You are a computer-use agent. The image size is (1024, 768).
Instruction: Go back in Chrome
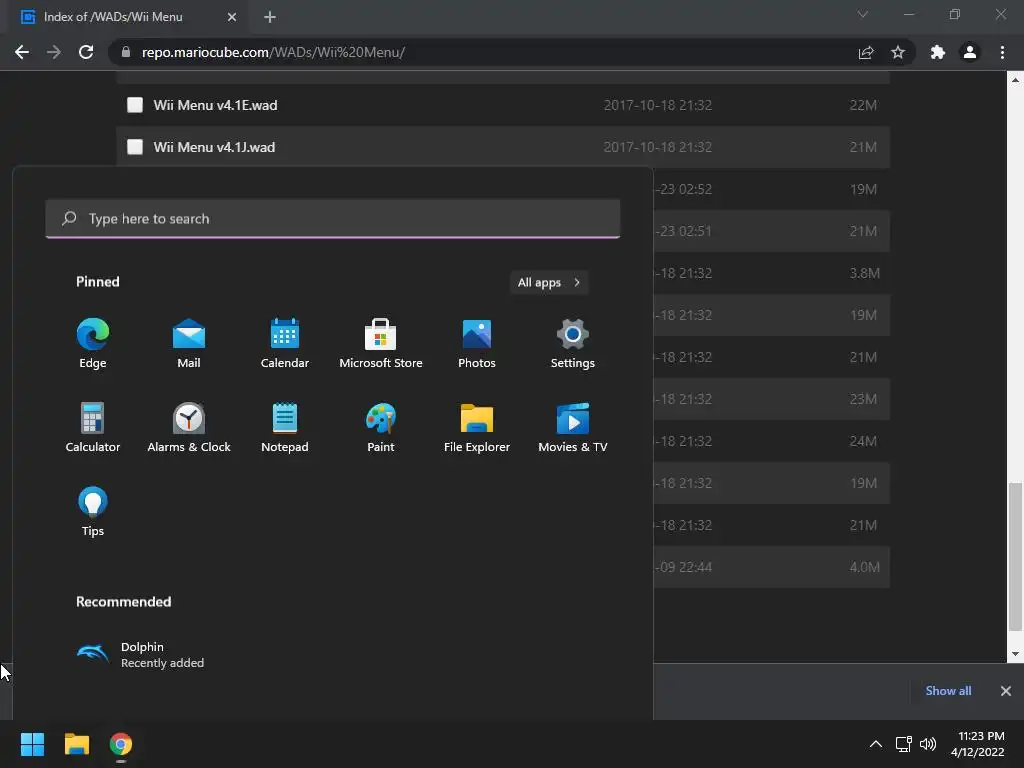[22, 52]
